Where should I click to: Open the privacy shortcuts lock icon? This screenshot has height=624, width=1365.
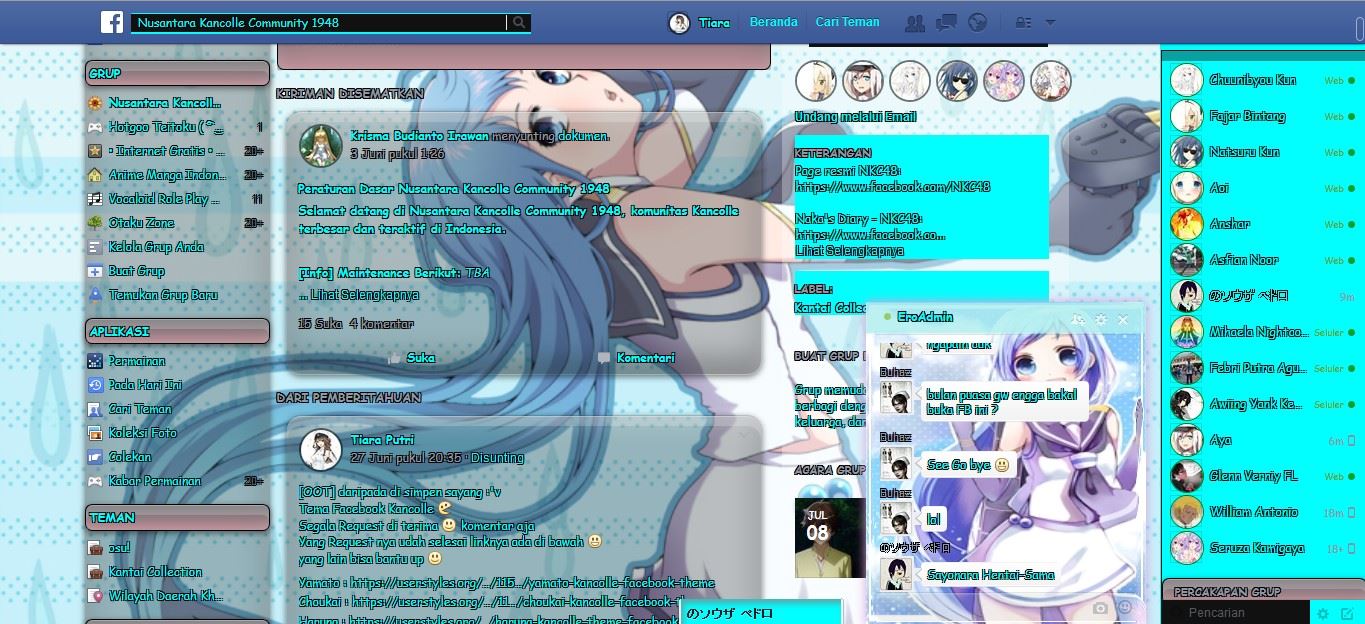coord(1023,22)
